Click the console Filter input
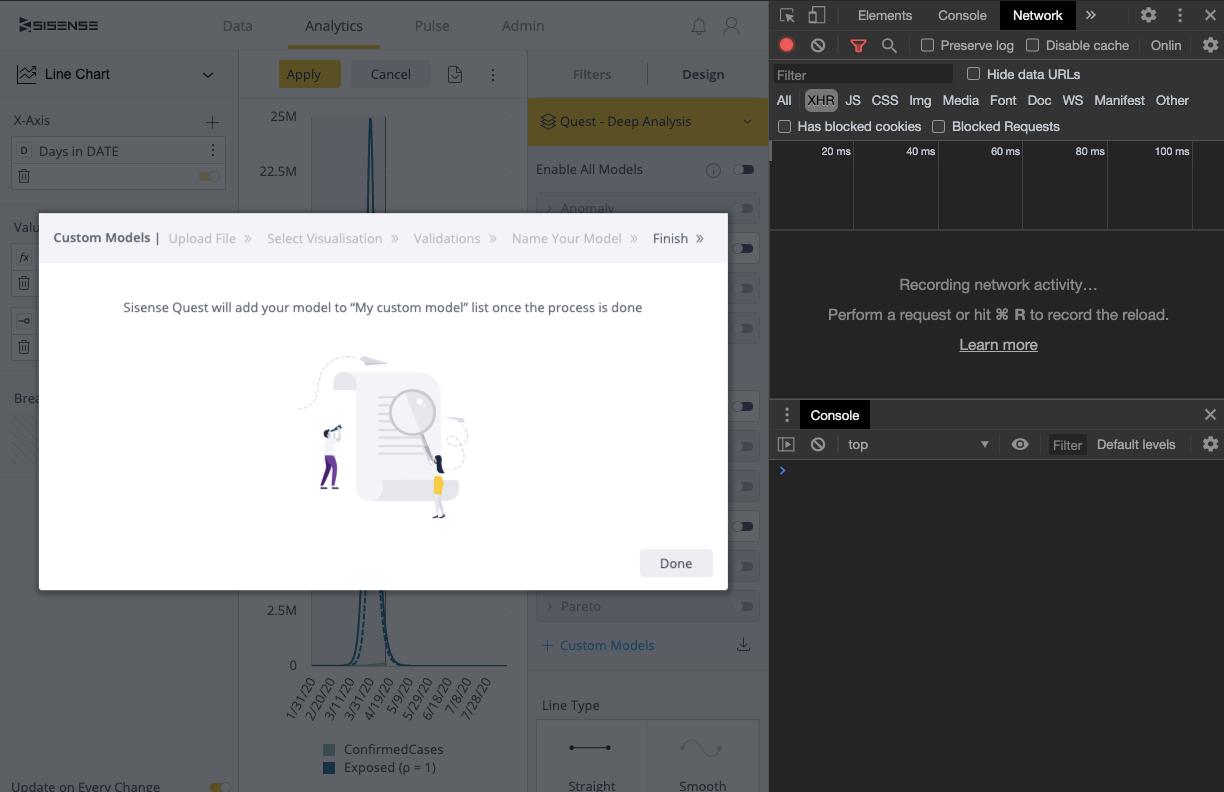The width and height of the screenshot is (1224, 792). (1067, 445)
